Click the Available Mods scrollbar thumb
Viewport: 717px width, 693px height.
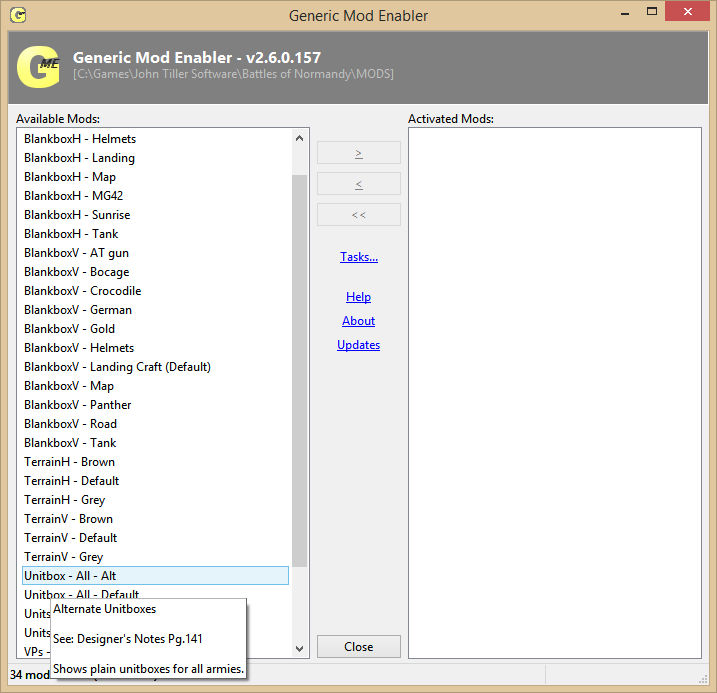[300, 371]
